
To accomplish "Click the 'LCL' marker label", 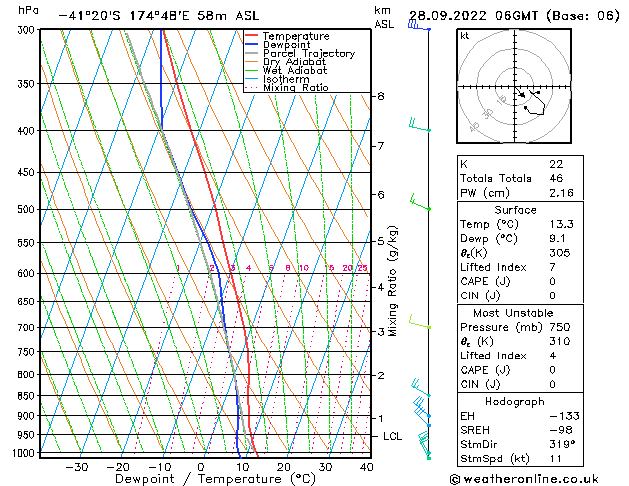I will 392,436.
